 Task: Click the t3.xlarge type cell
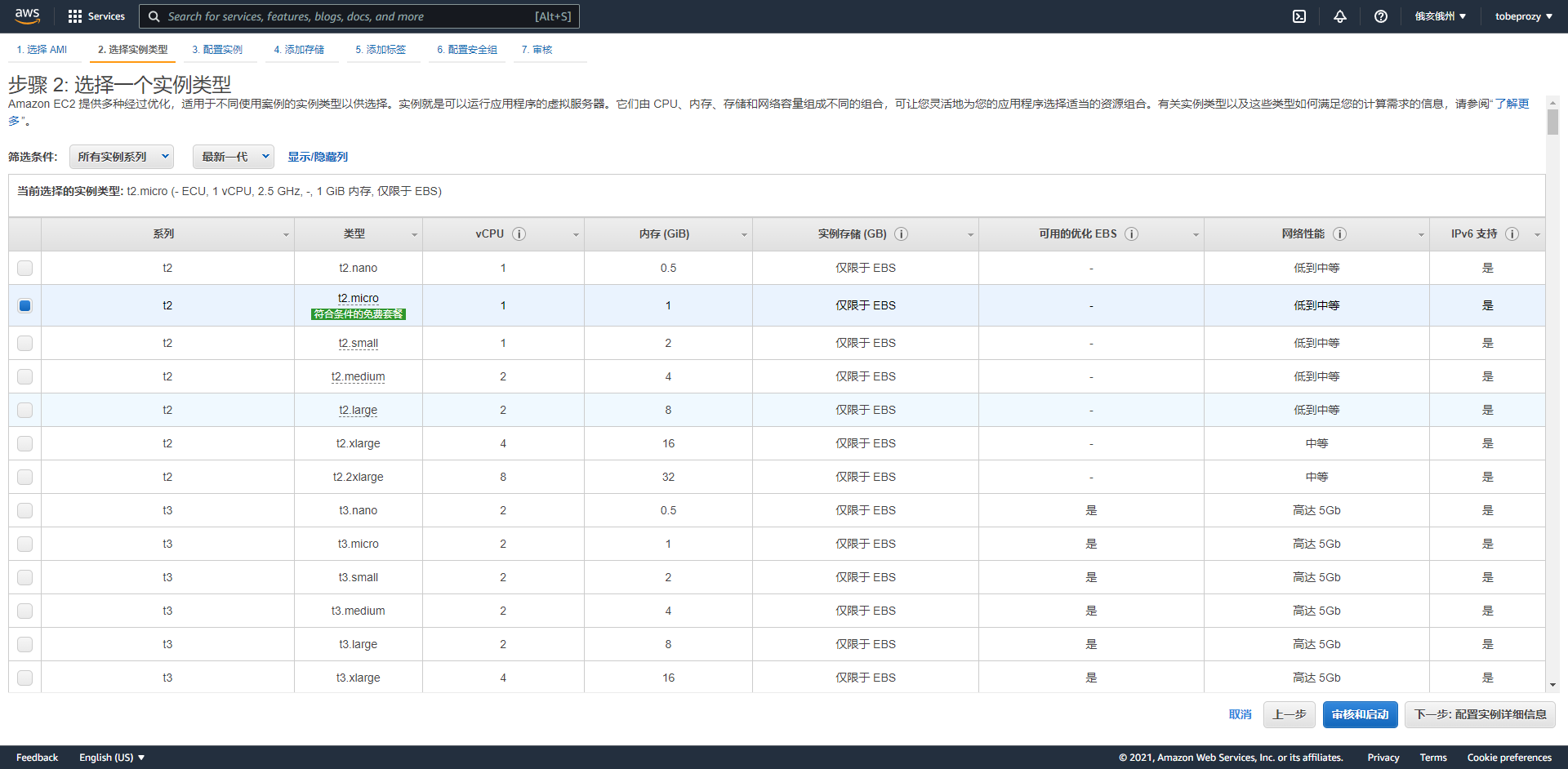359,678
